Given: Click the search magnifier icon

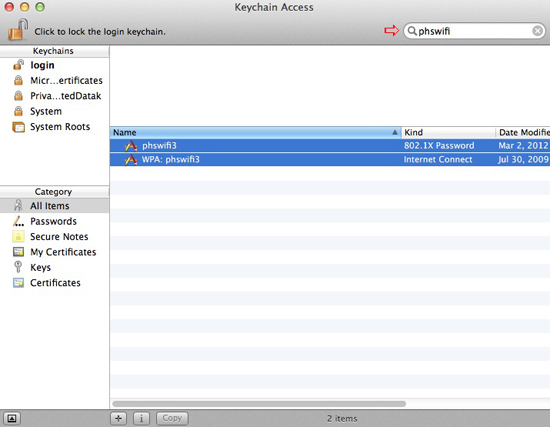Looking at the screenshot, I should [412, 31].
